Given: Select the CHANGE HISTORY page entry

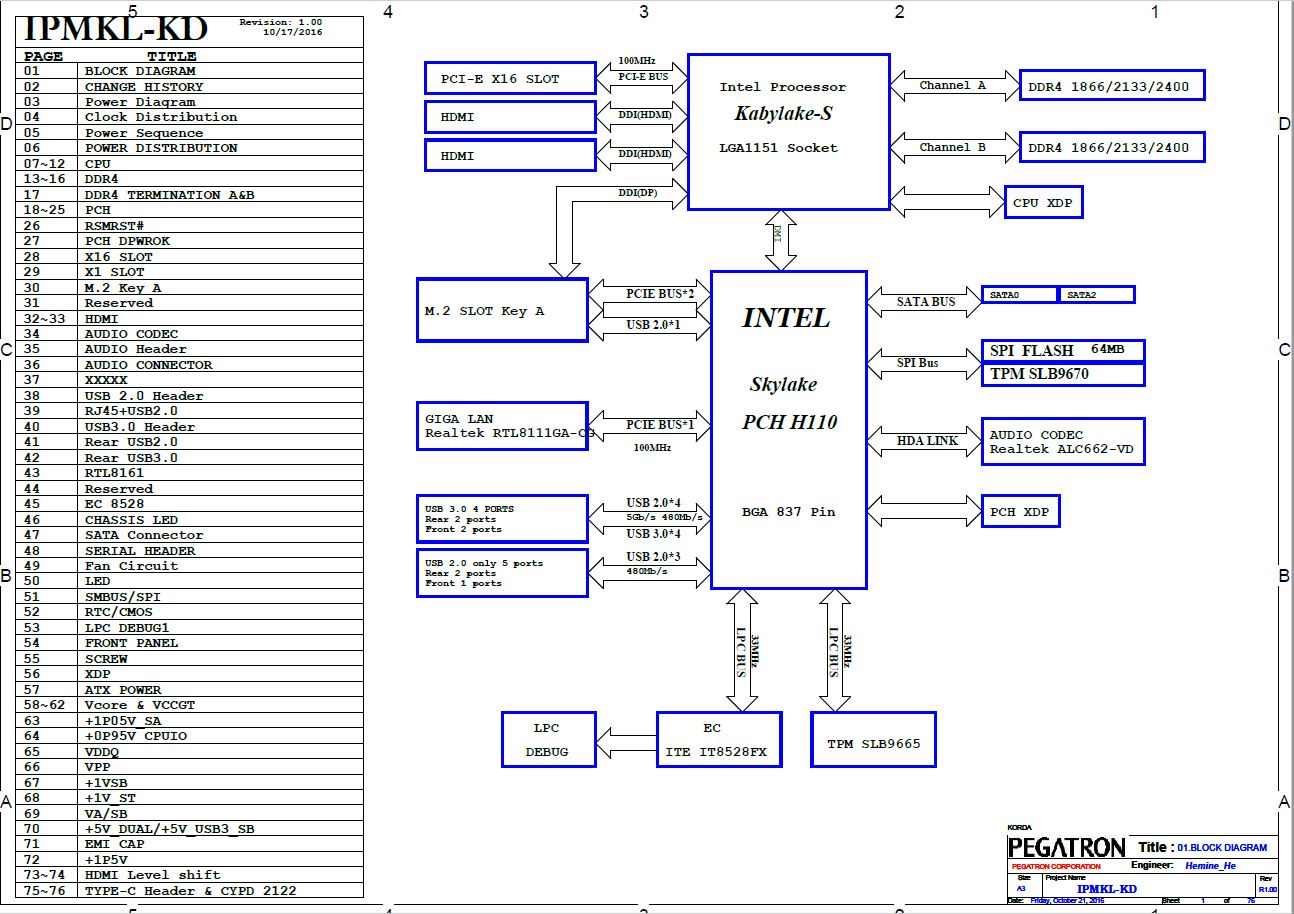Looking at the screenshot, I should [189, 87].
